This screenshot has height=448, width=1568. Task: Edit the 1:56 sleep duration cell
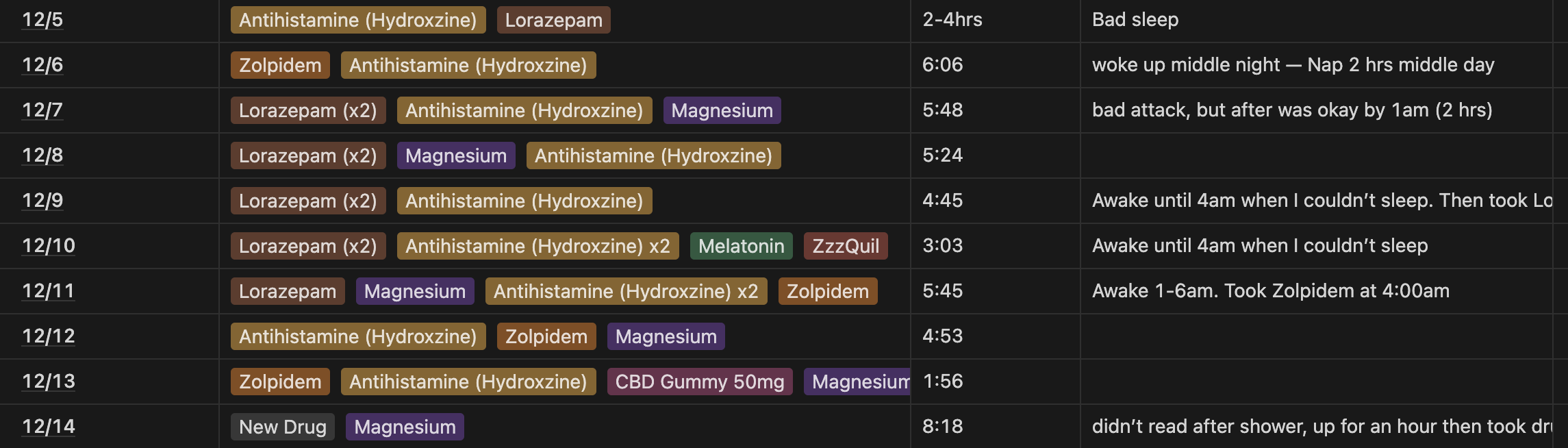click(x=996, y=382)
